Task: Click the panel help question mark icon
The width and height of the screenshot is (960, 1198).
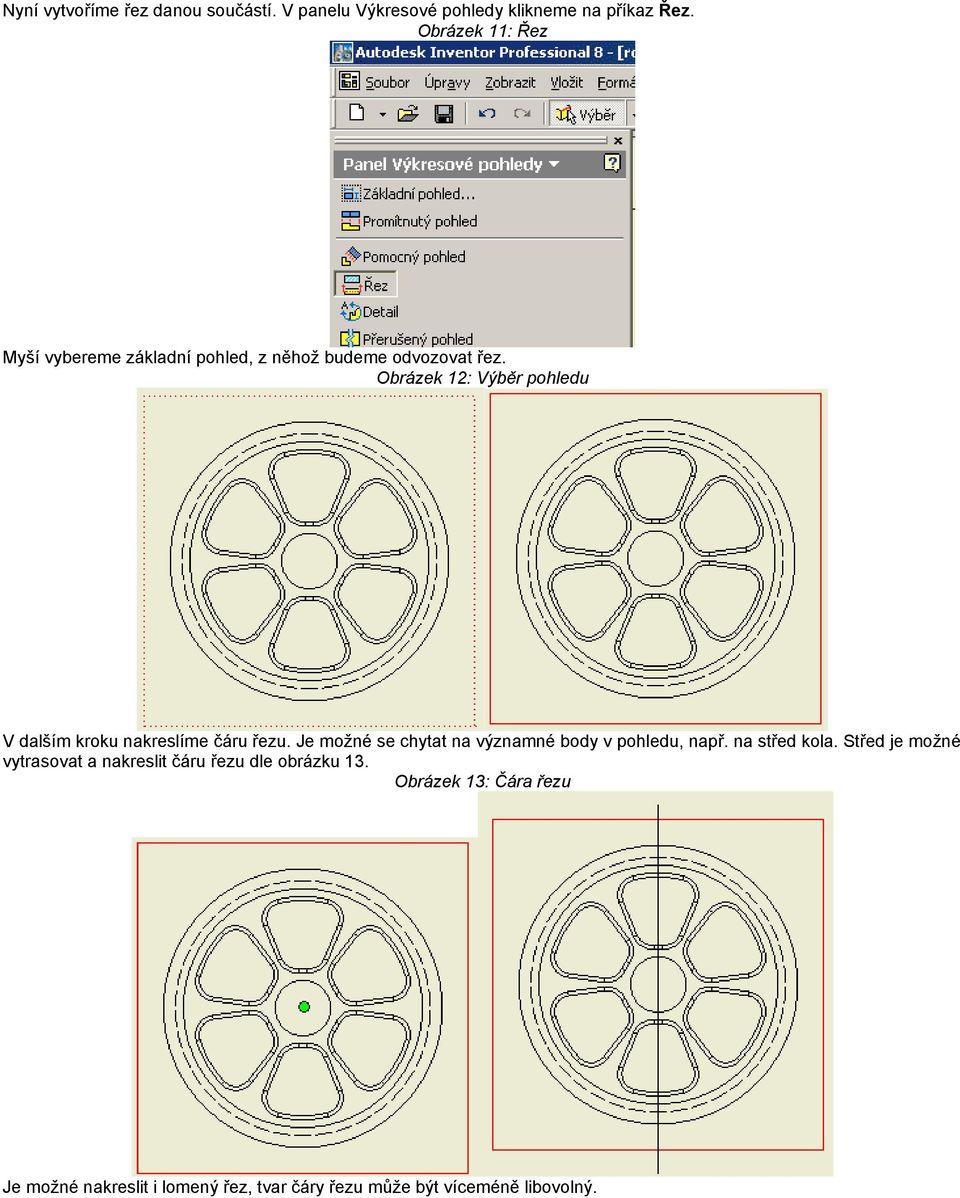Action: 612,163
